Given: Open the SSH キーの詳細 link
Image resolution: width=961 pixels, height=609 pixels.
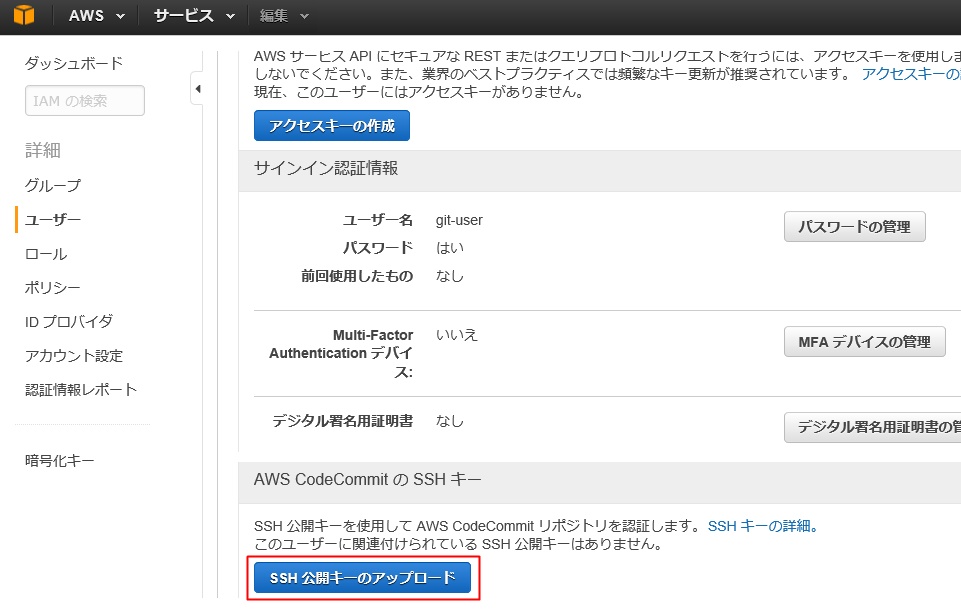Looking at the screenshot, I should 763,526.
